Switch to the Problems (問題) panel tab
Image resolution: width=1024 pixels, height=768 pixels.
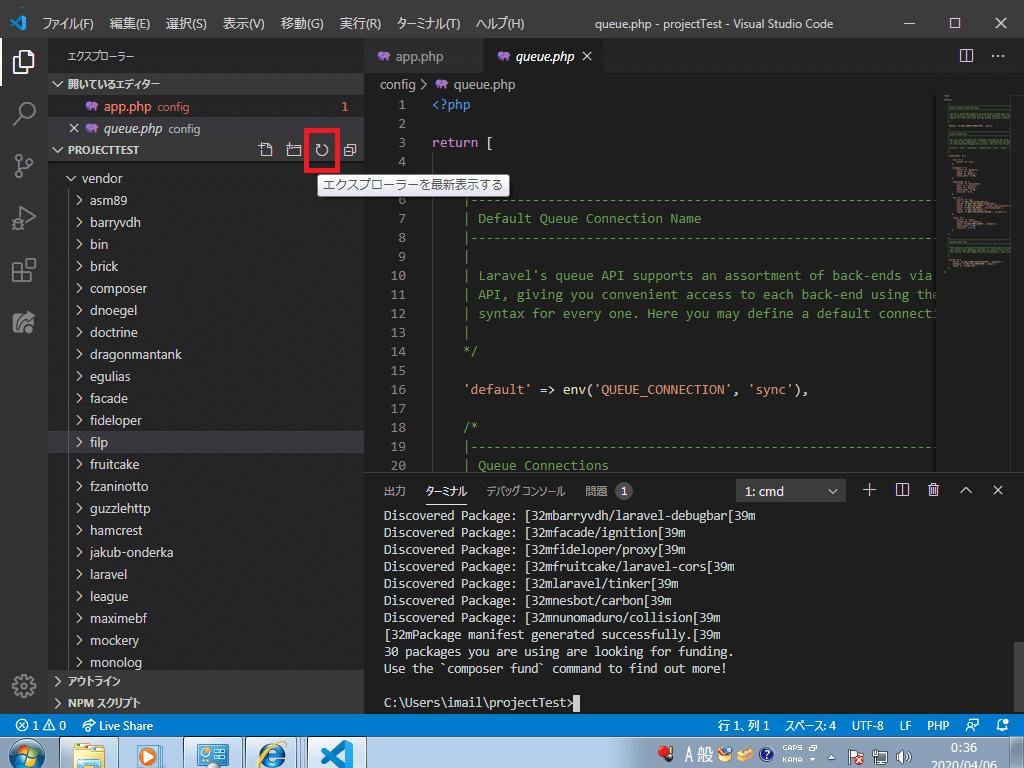click(608, 491)
